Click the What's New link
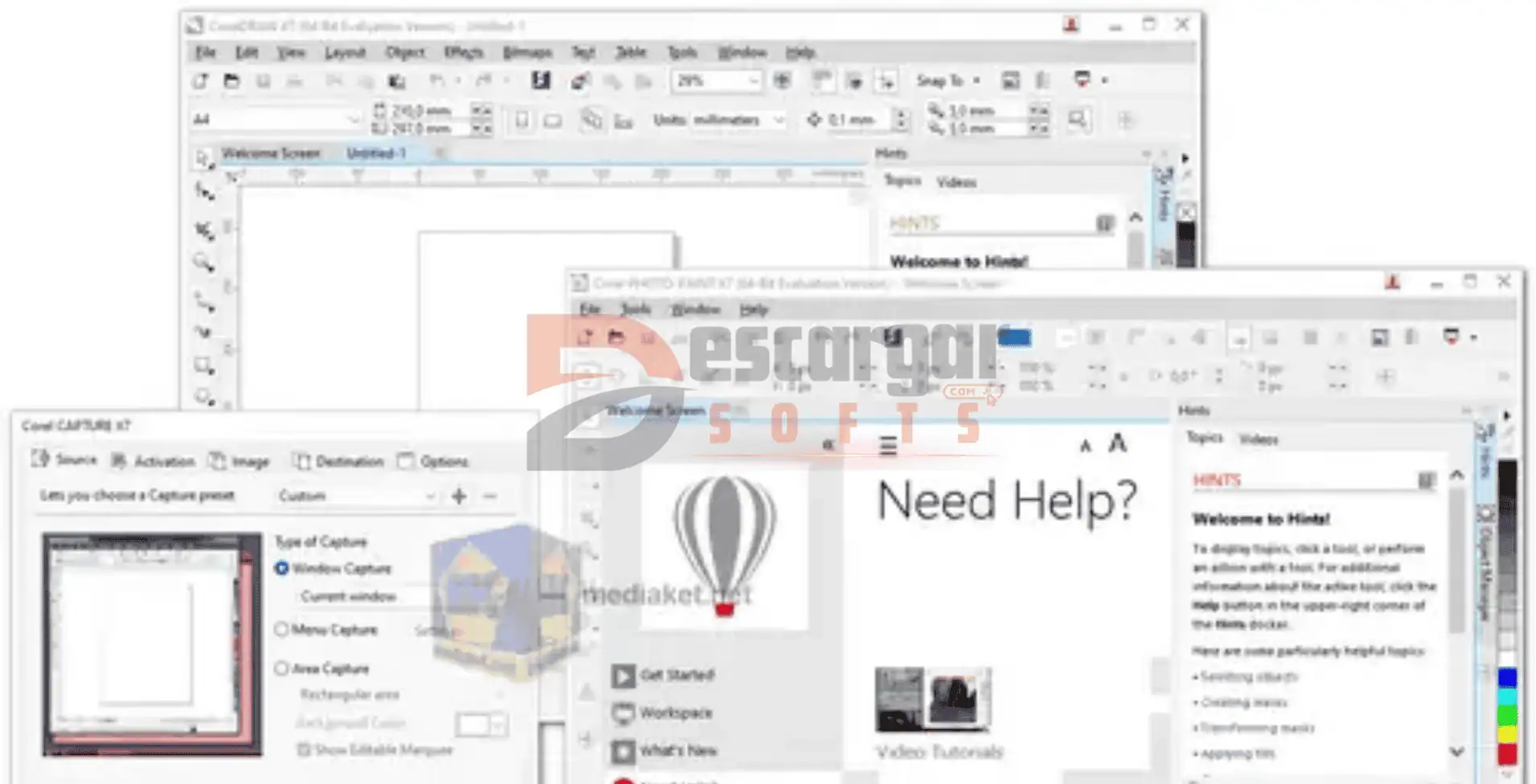Image resolution: width=1536 pixels, height=784 pixels. click(678, 751)
